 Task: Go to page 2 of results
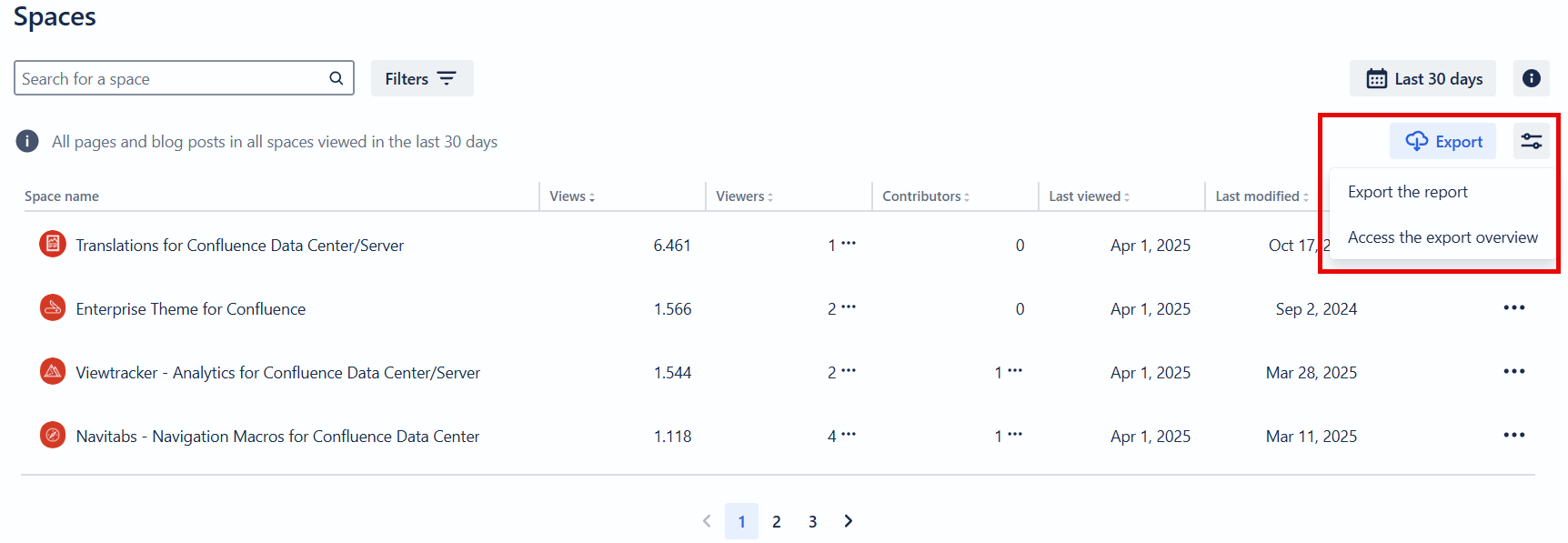777,522
